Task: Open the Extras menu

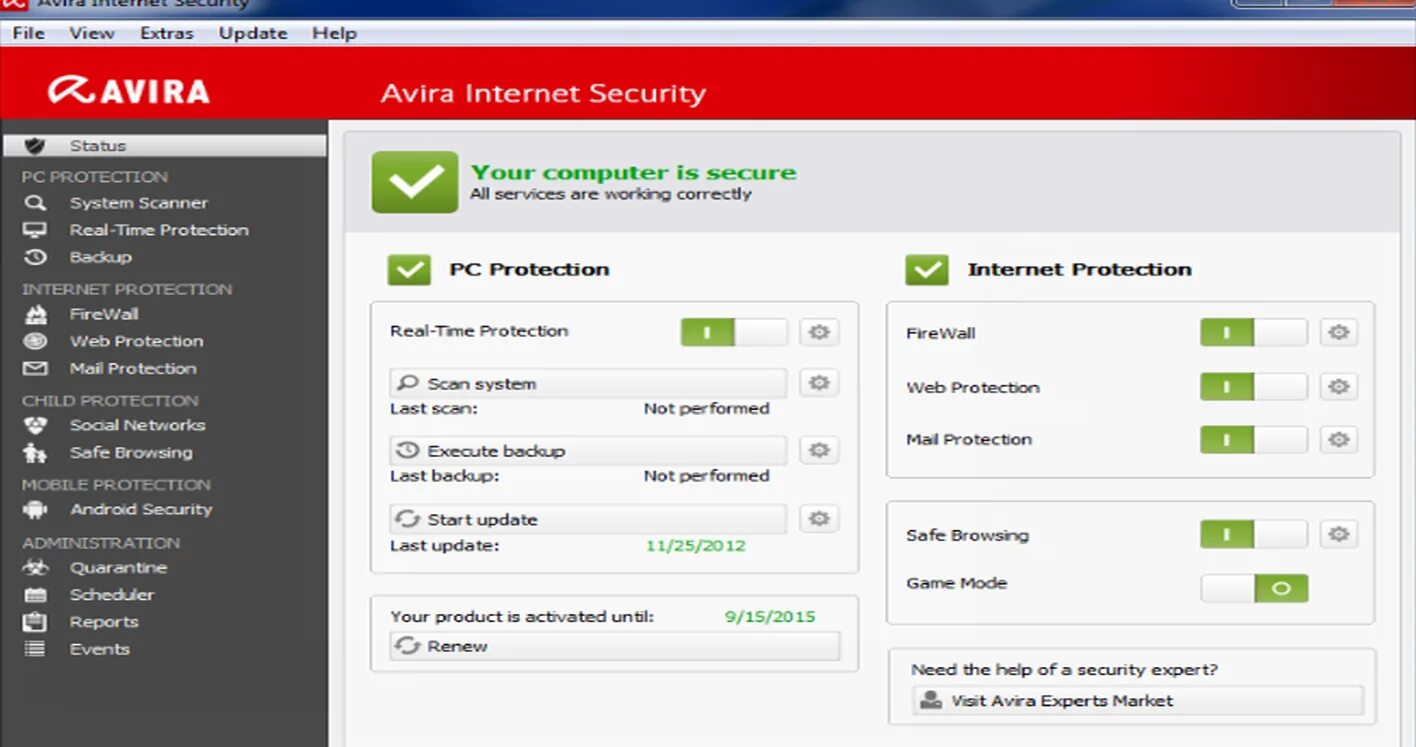Action: click(x=166, y=33)
